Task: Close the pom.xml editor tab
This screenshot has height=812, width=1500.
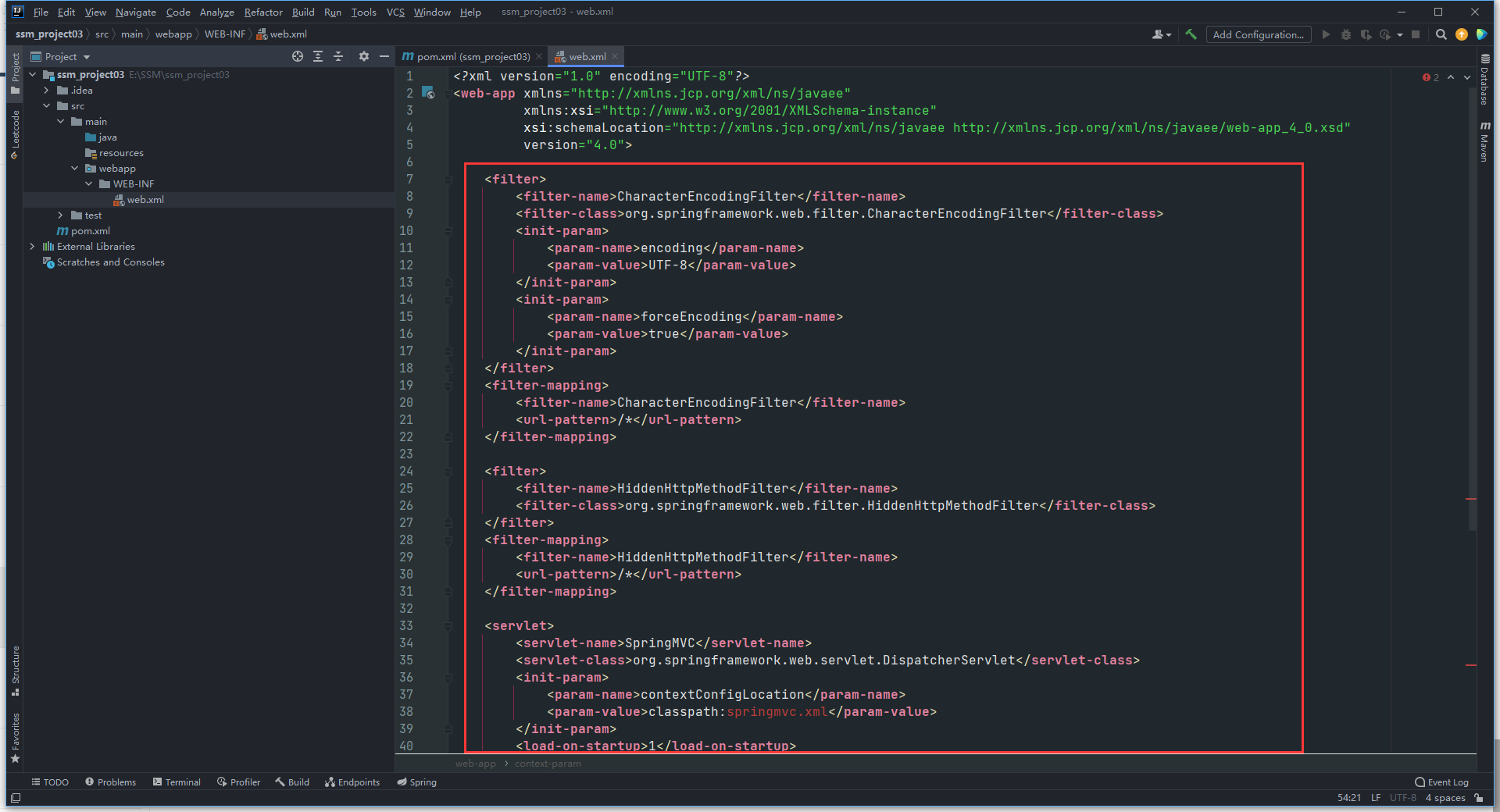Action: (539, 56)
